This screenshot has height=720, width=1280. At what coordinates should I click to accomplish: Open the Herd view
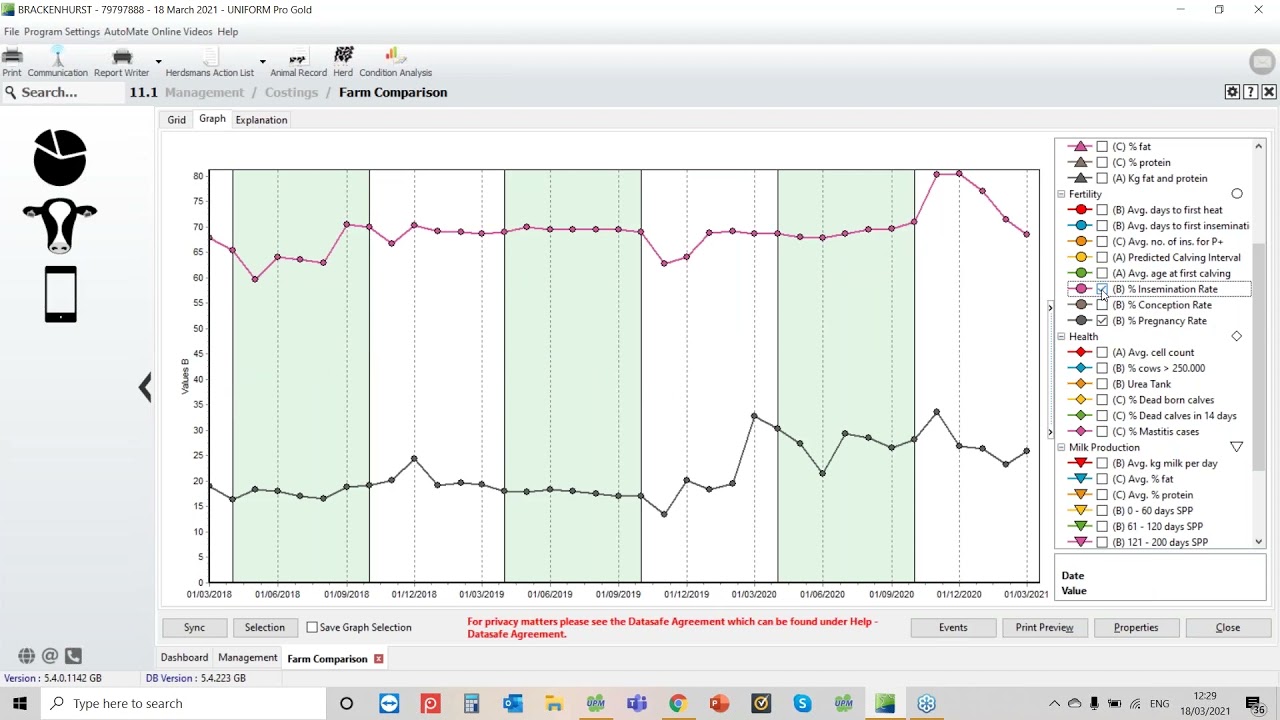pyautogui.click(x=343, y=62)
